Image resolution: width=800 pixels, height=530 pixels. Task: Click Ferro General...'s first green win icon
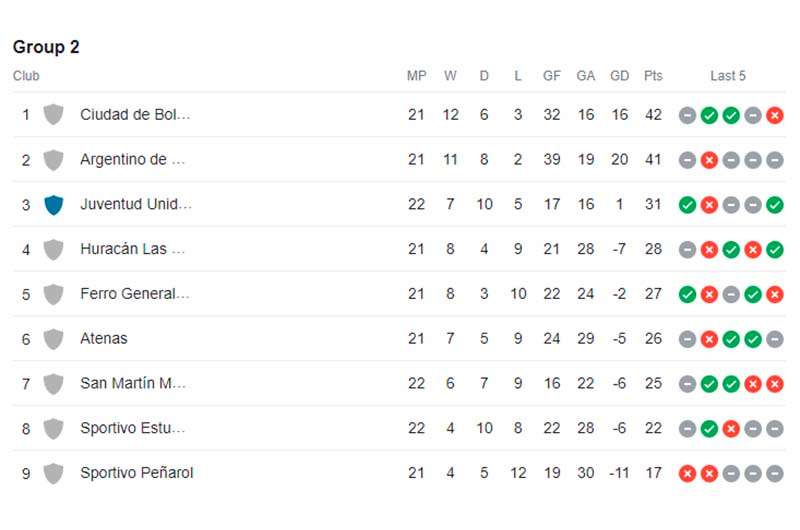pos(687,294)
